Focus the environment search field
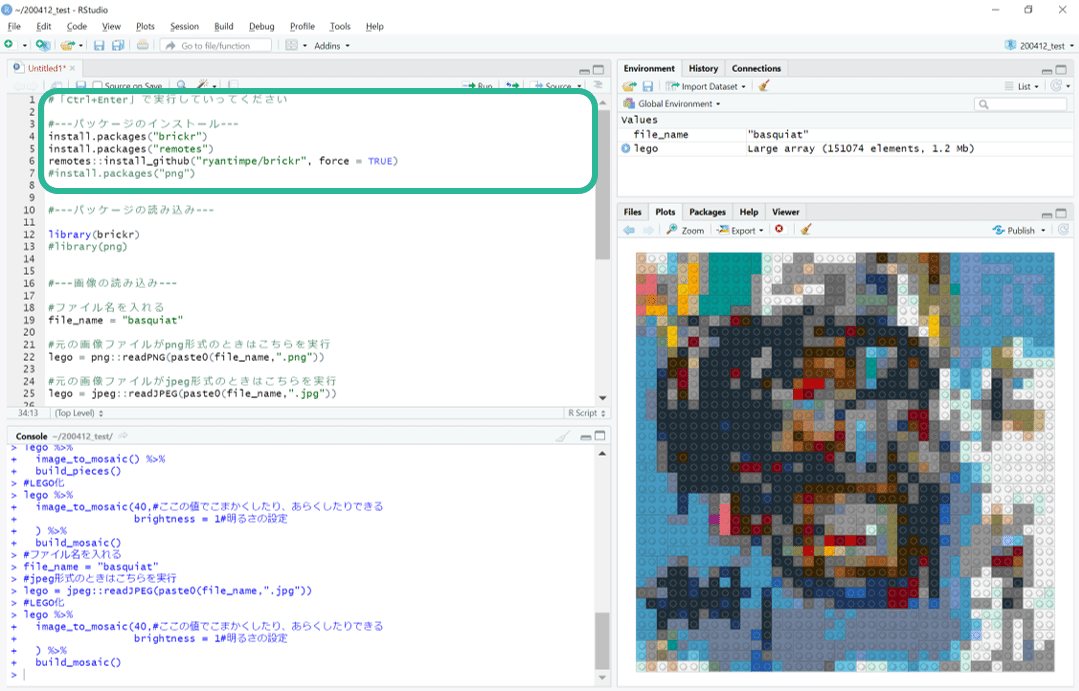 pos(1021,104)
